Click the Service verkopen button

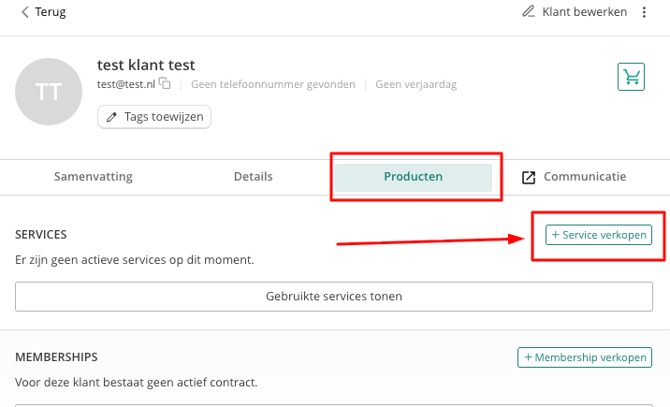[x=599, y=235]
